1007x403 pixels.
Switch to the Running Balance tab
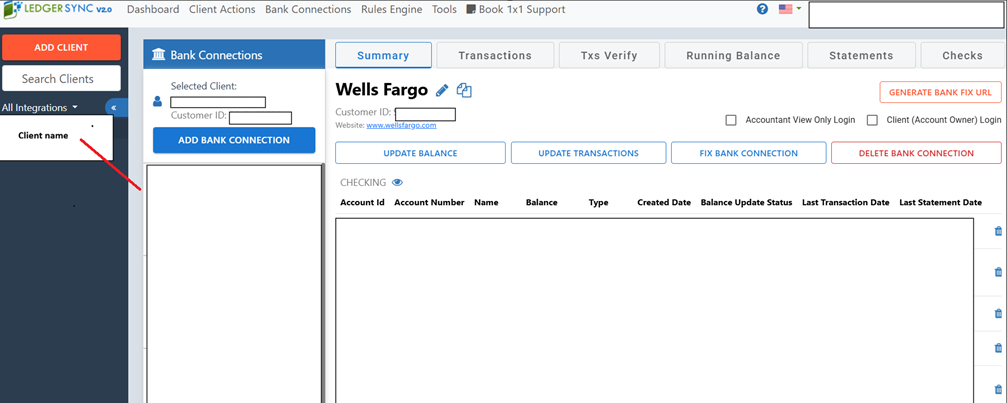pos(733,55)
